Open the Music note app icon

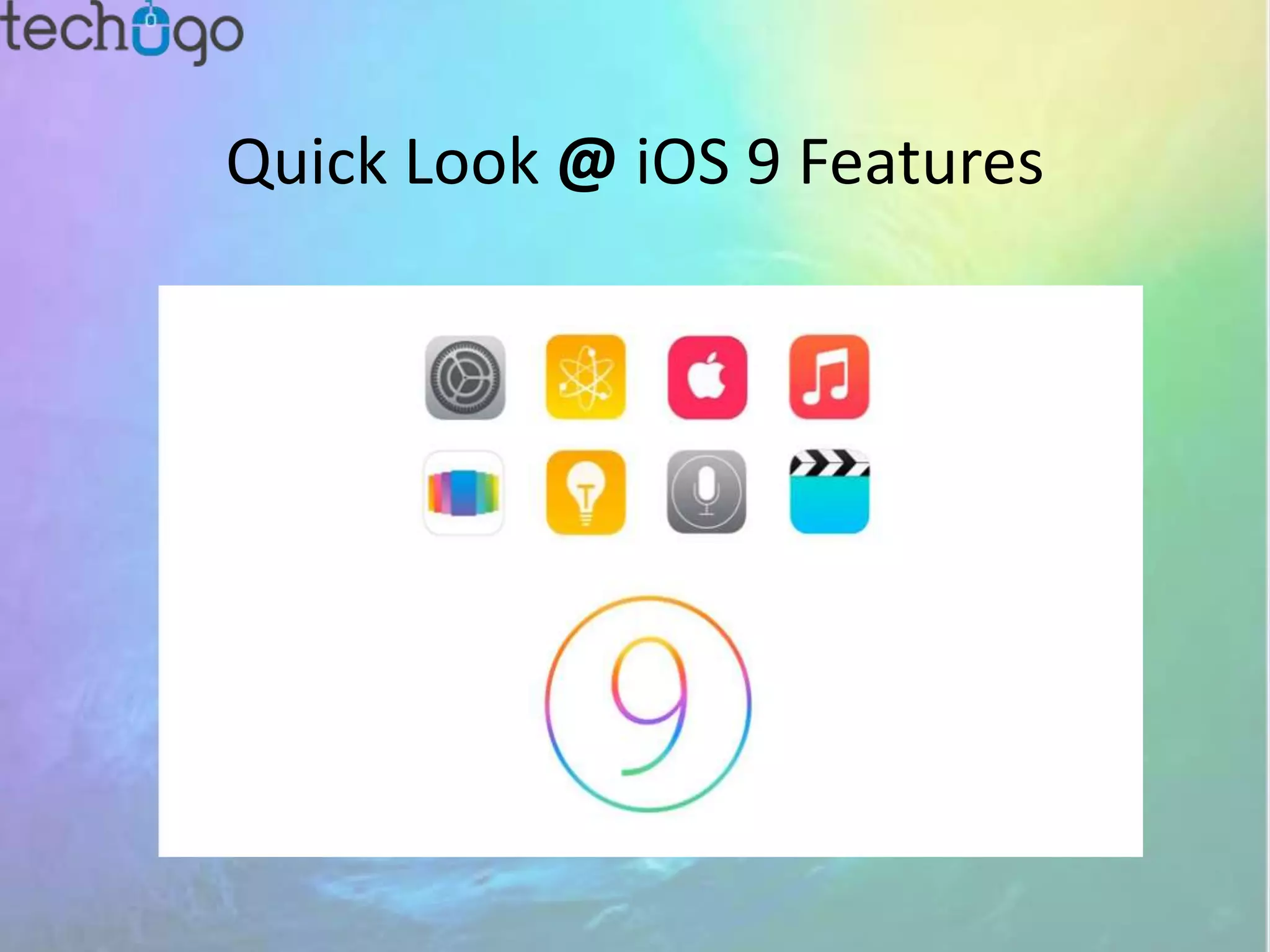click(x=829, y=377)
